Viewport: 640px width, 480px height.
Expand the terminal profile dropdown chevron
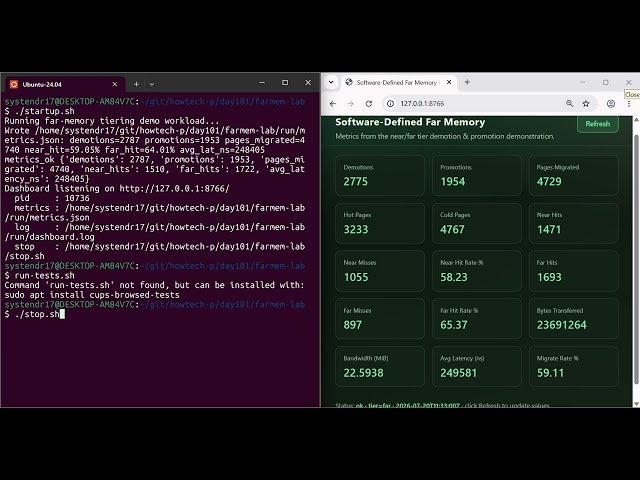152,84
